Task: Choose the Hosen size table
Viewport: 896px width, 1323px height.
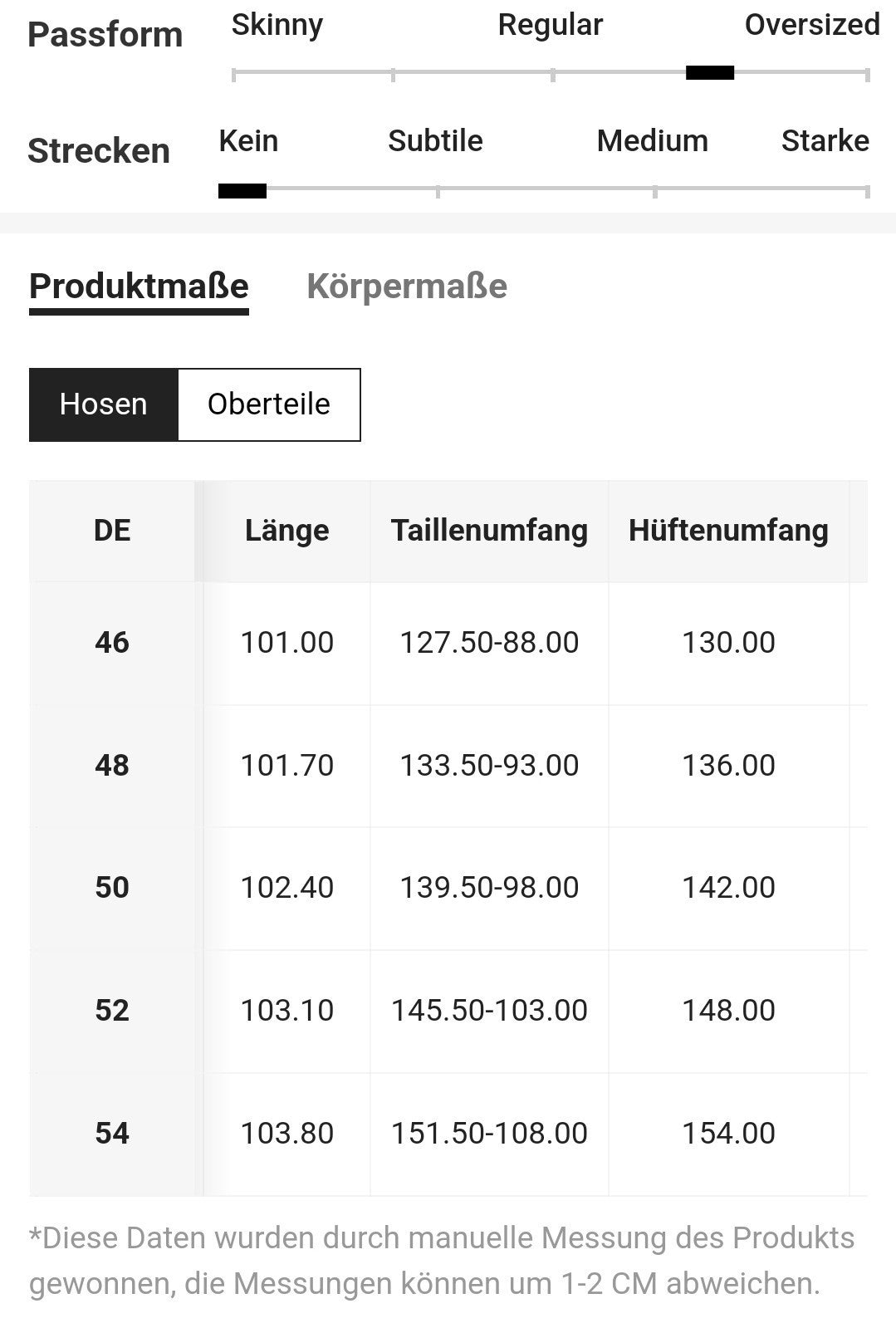Action: point(104,404)
